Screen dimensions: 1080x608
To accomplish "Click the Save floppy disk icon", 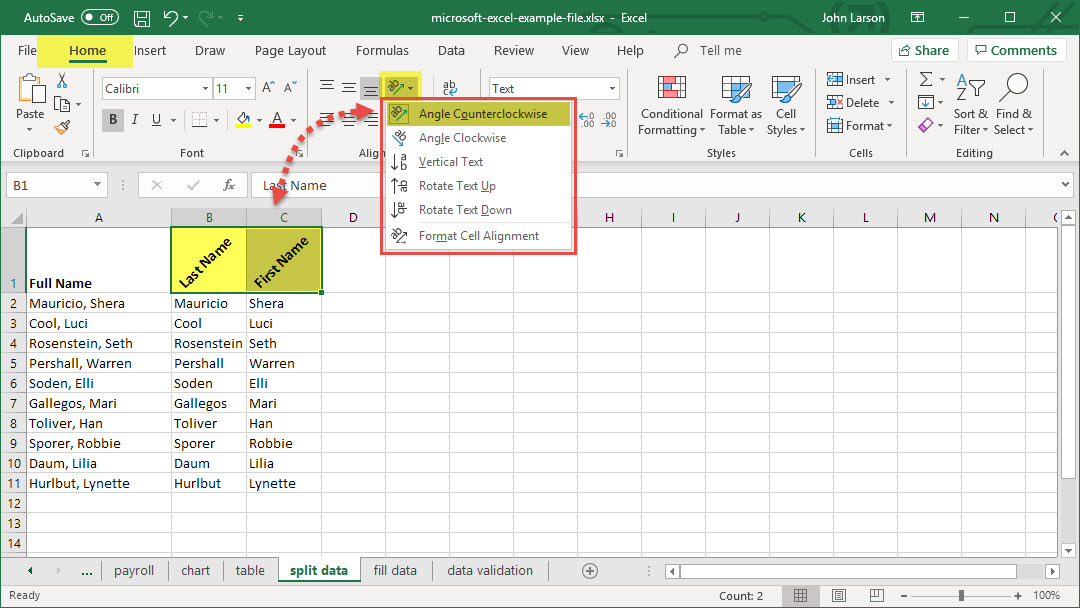I will (x=142, y=18).
